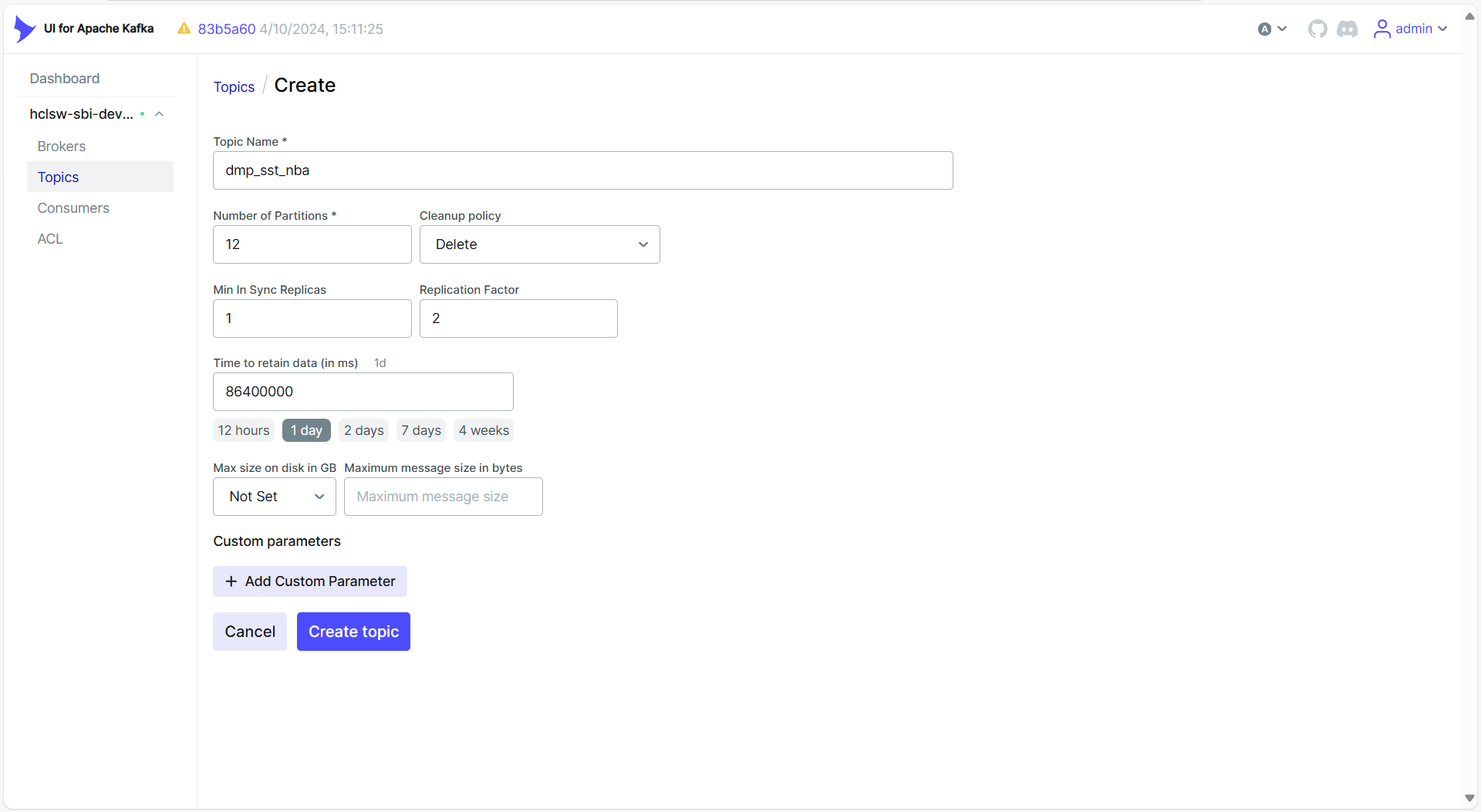Viewport: 1481px width, 812px height.
Task: Go to Brokers in the sidebar
Action: (62, 147)
